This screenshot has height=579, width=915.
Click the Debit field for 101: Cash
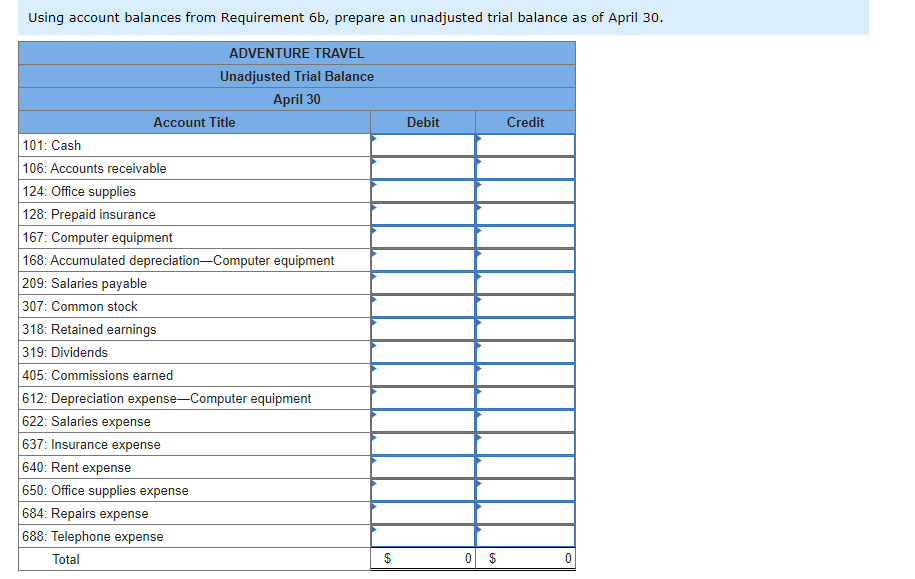pyautogui.click(x=422, y=145)
